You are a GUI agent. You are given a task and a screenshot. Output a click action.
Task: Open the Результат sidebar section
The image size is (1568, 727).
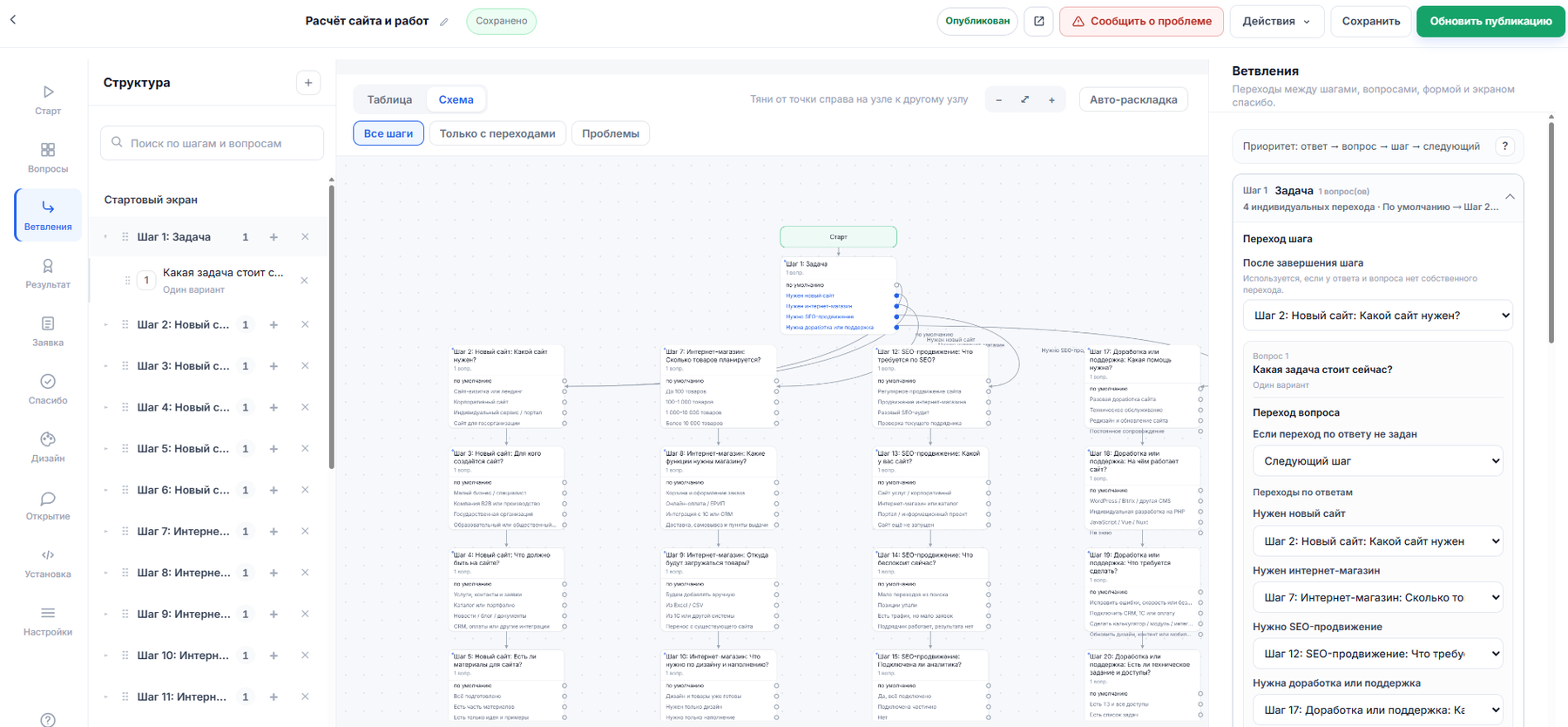48,273
